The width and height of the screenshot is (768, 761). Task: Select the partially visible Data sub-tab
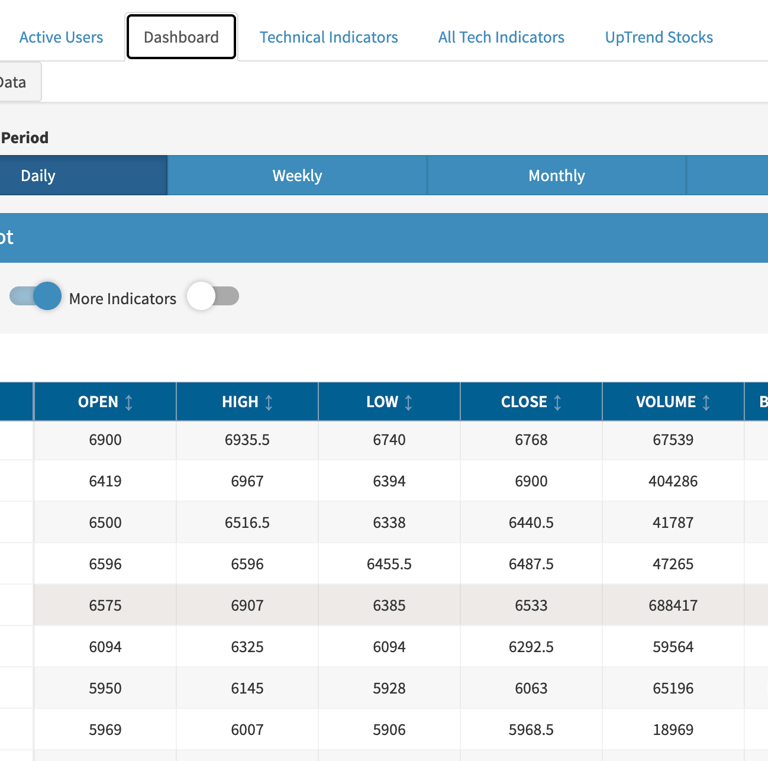point(20,82)
